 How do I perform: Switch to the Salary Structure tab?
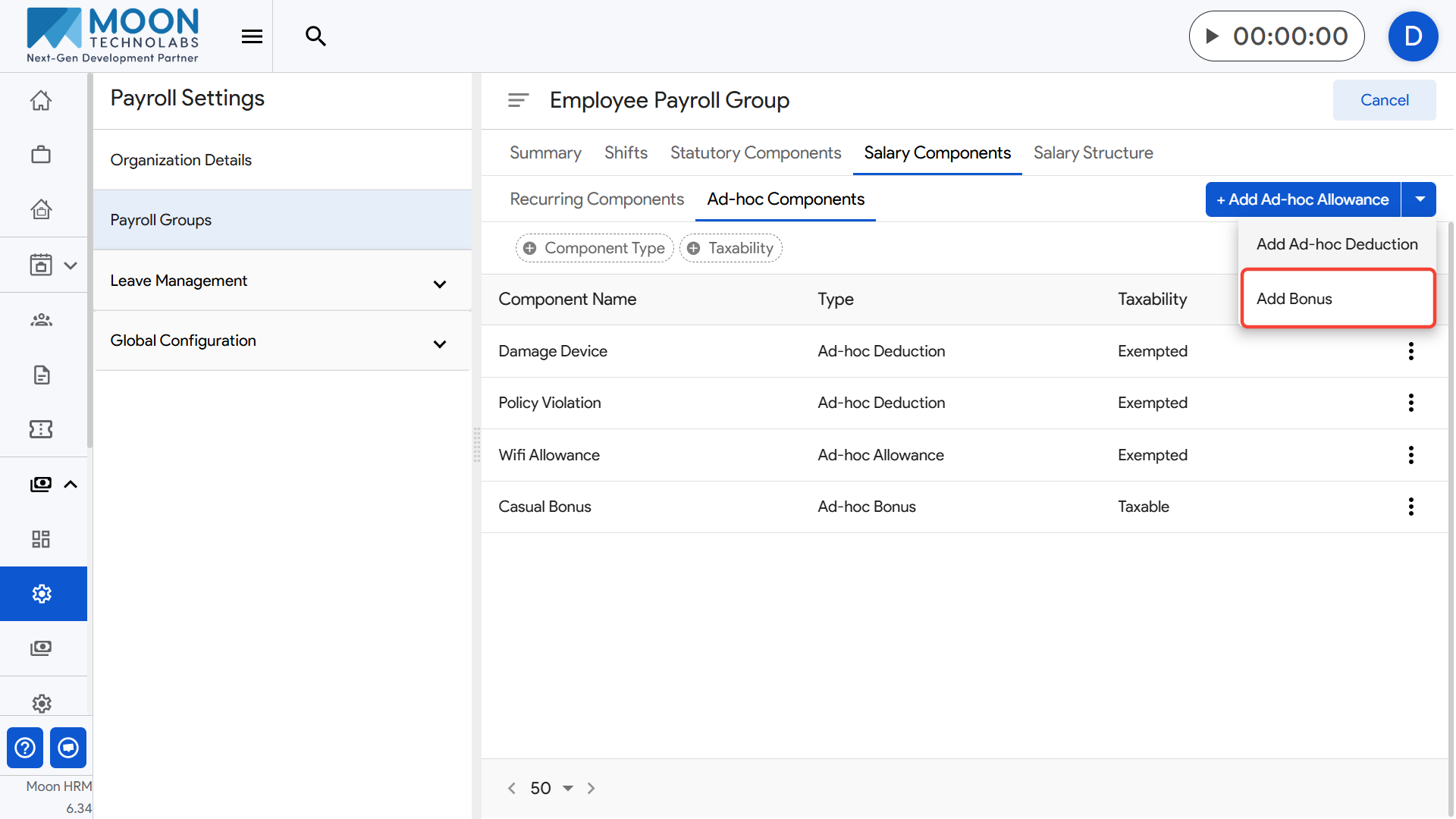[x=1093, y=152]
